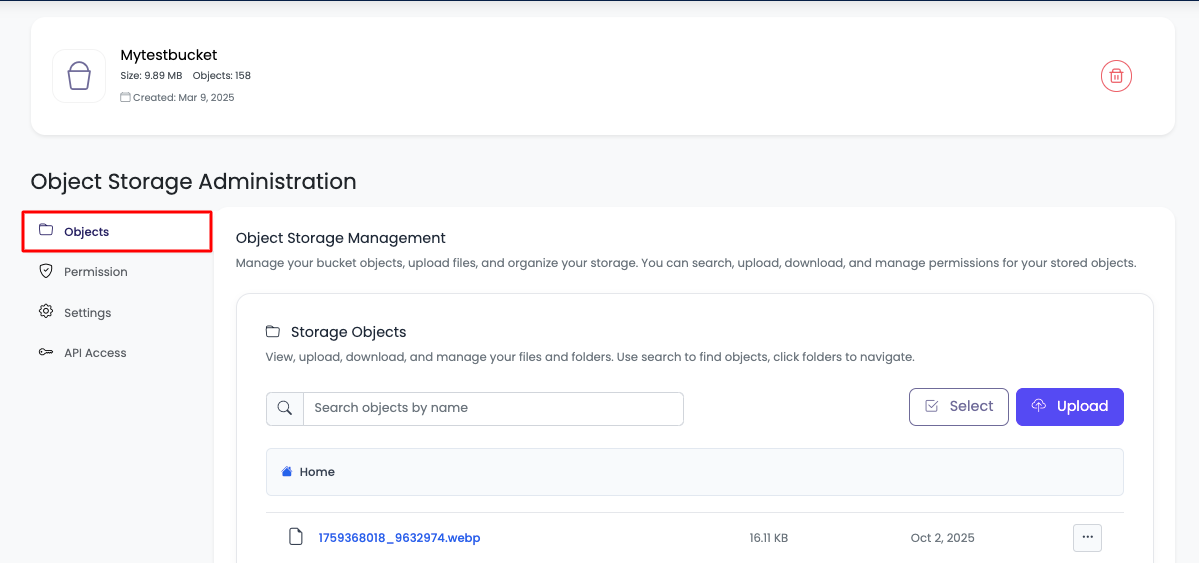Click the file icon next to the webp file
Image resolution: width=1199 pixels, height=563 pixels.
pos(295,538)
